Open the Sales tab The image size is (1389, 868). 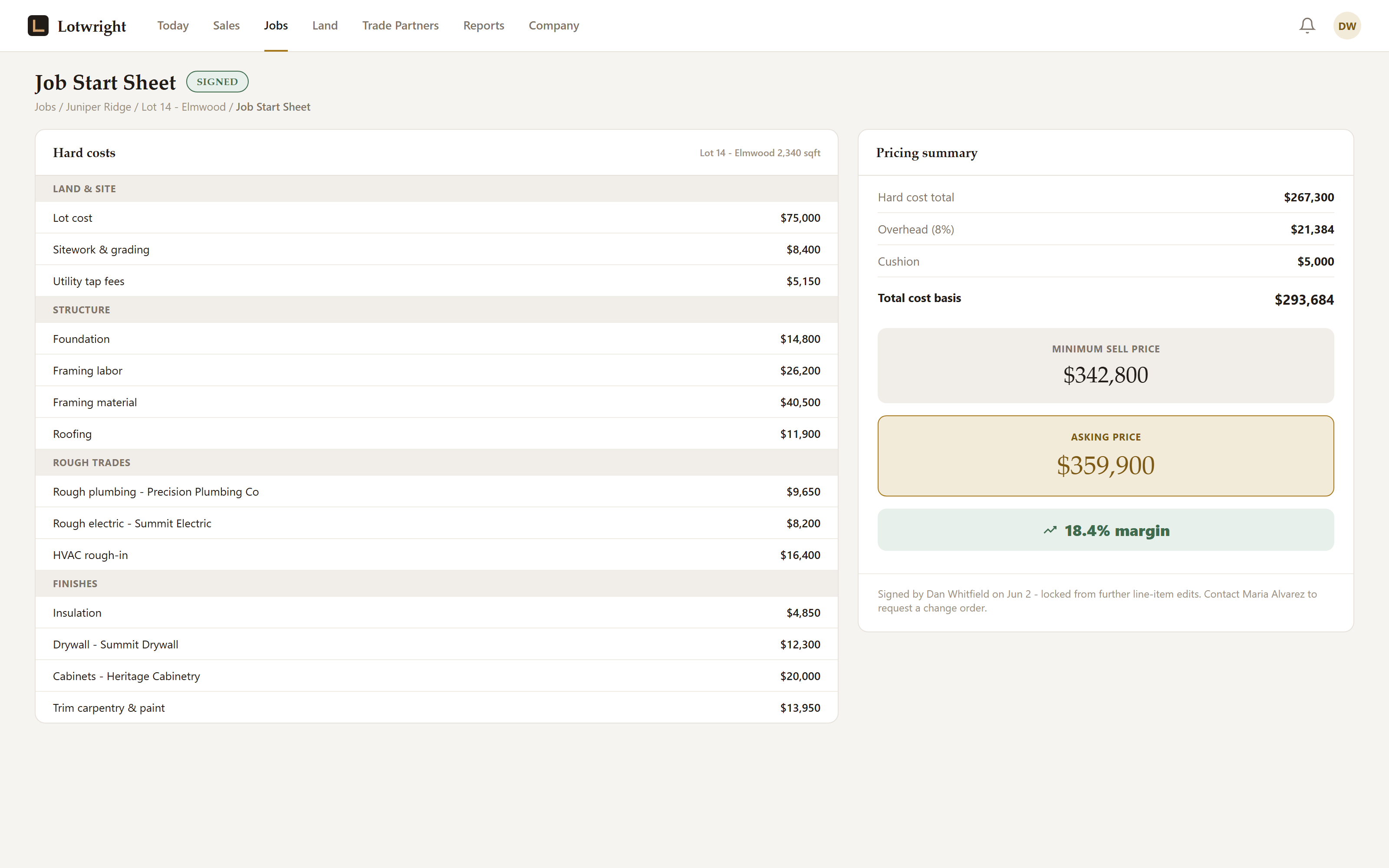click(226, 25)
